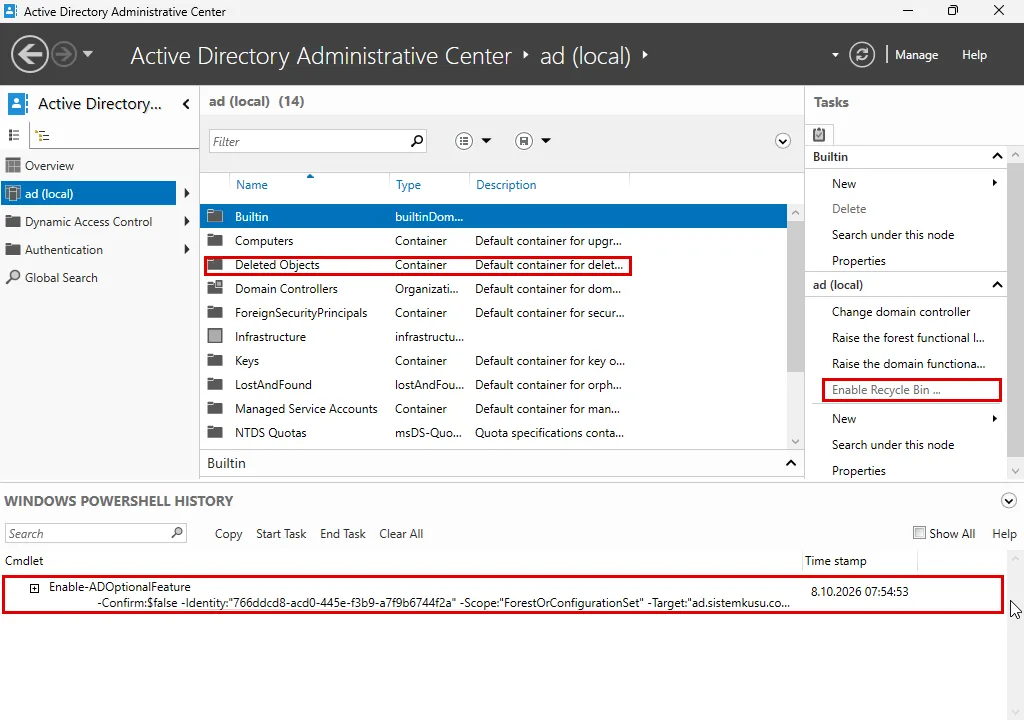The height and width of the screenshot is (720, 1024).
Task: Collapse the ad (local) tasks section
Action: coord(997,284)
